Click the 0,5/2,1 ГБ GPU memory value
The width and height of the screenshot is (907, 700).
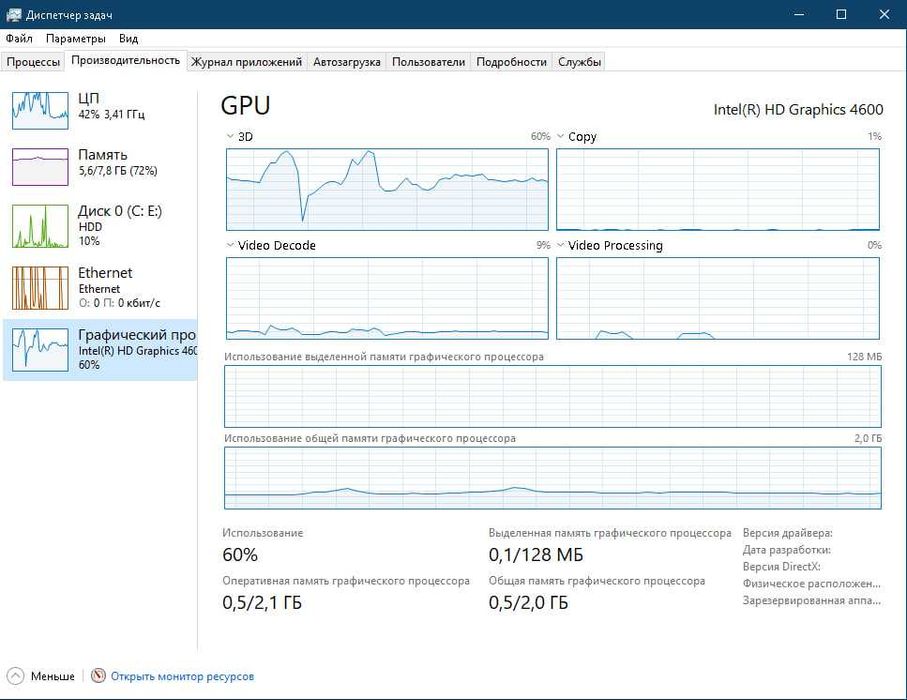click(x=262, y=603)
